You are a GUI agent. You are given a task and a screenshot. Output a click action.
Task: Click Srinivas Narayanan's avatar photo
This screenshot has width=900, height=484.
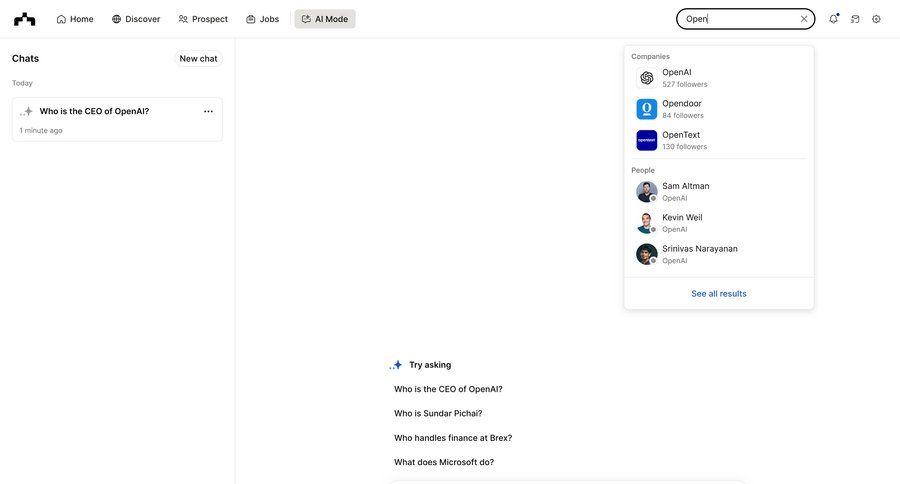coord(647,254)
